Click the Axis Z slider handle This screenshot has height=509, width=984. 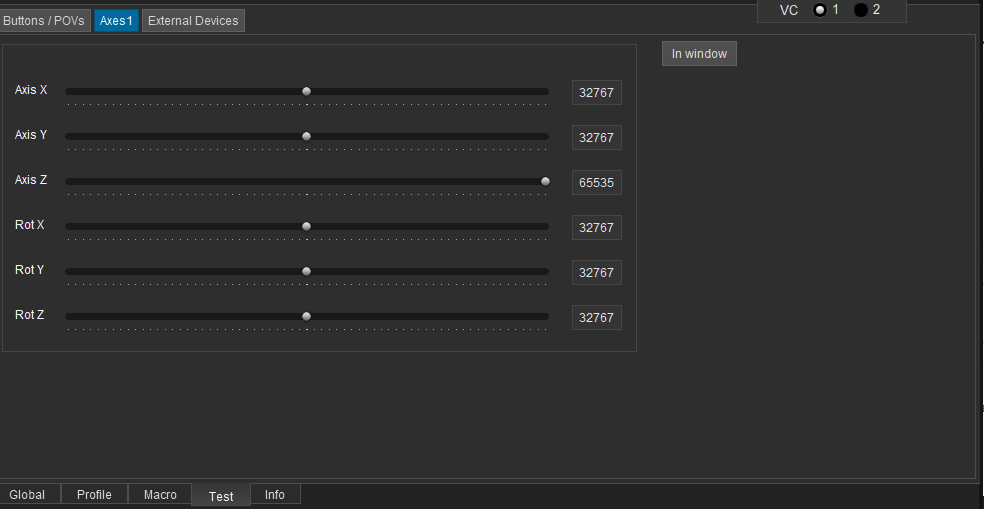point(545,181)
